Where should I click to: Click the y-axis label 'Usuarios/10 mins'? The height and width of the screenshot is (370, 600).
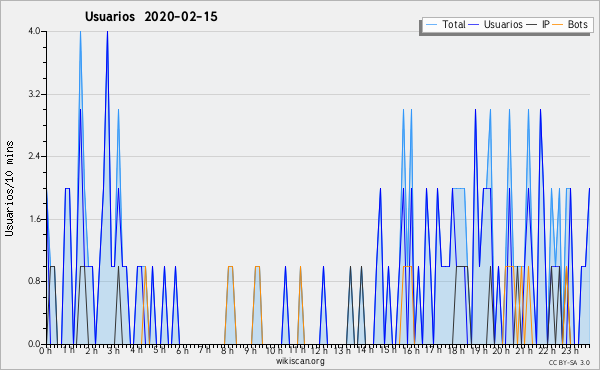[x=9, y=188]
